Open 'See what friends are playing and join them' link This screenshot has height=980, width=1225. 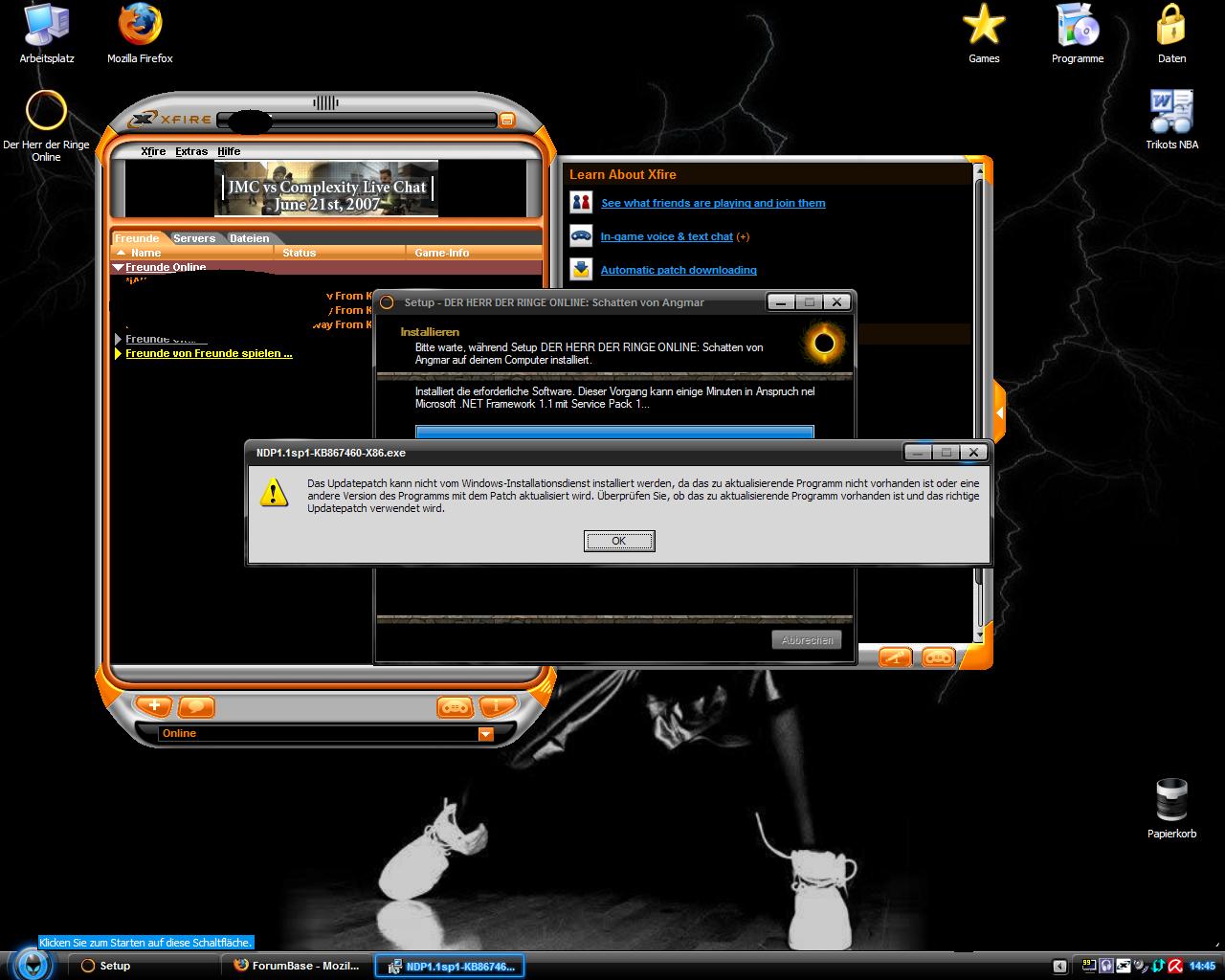[x=713, y=203]
